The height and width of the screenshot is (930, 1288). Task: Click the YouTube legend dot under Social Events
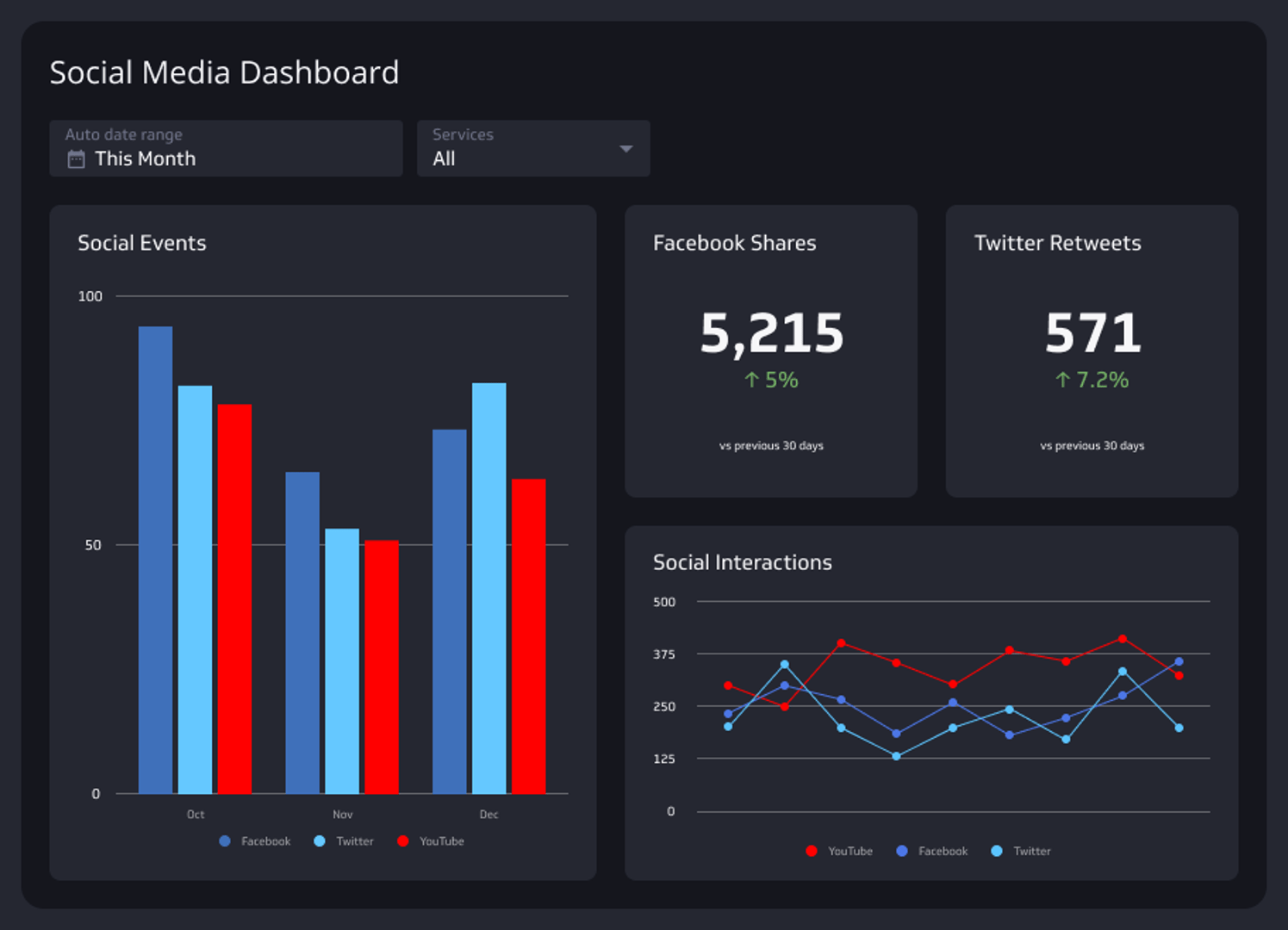click(x=401, y=840)
